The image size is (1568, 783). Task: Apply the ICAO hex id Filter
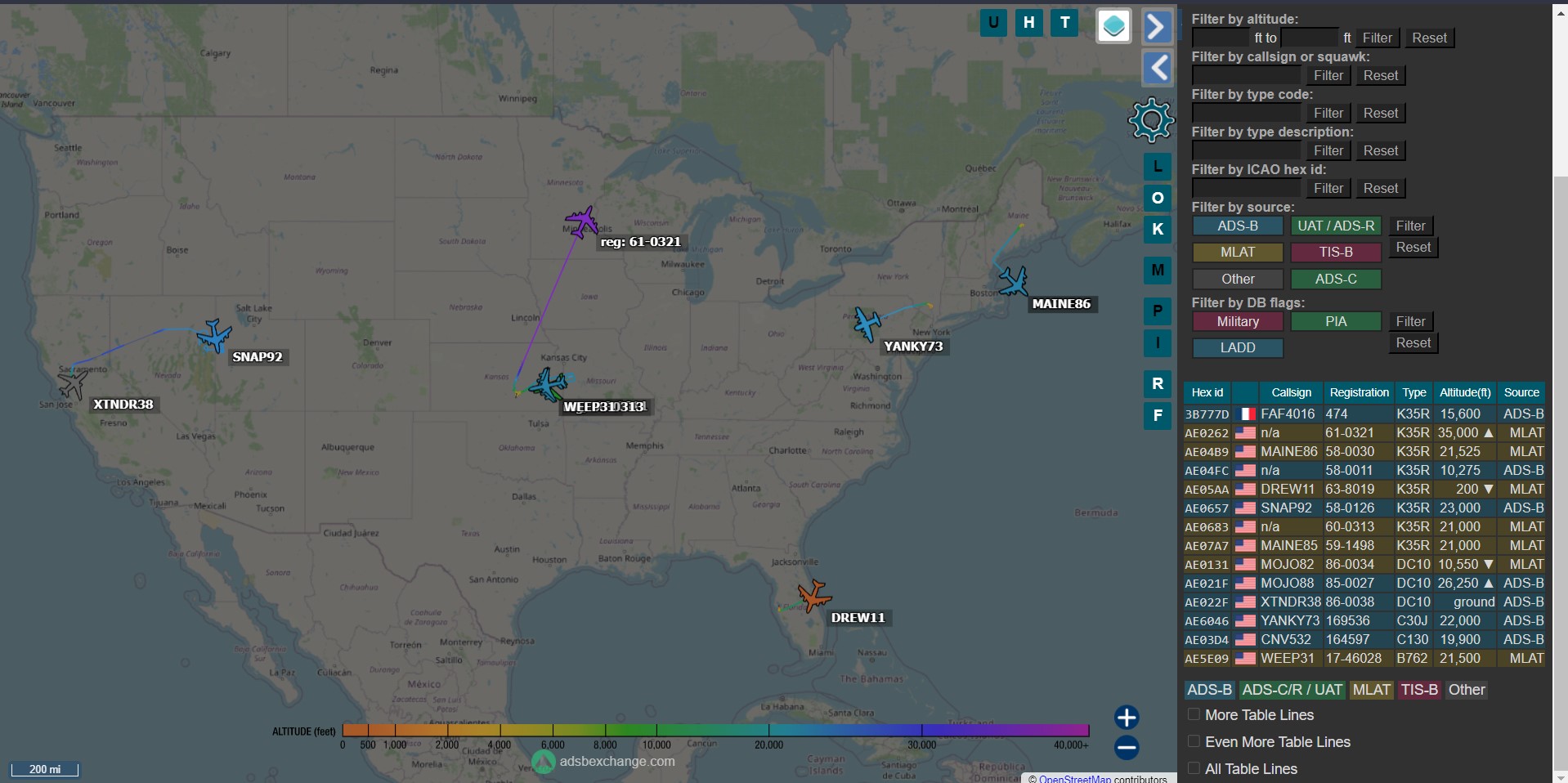click(x=1328, y=188)
